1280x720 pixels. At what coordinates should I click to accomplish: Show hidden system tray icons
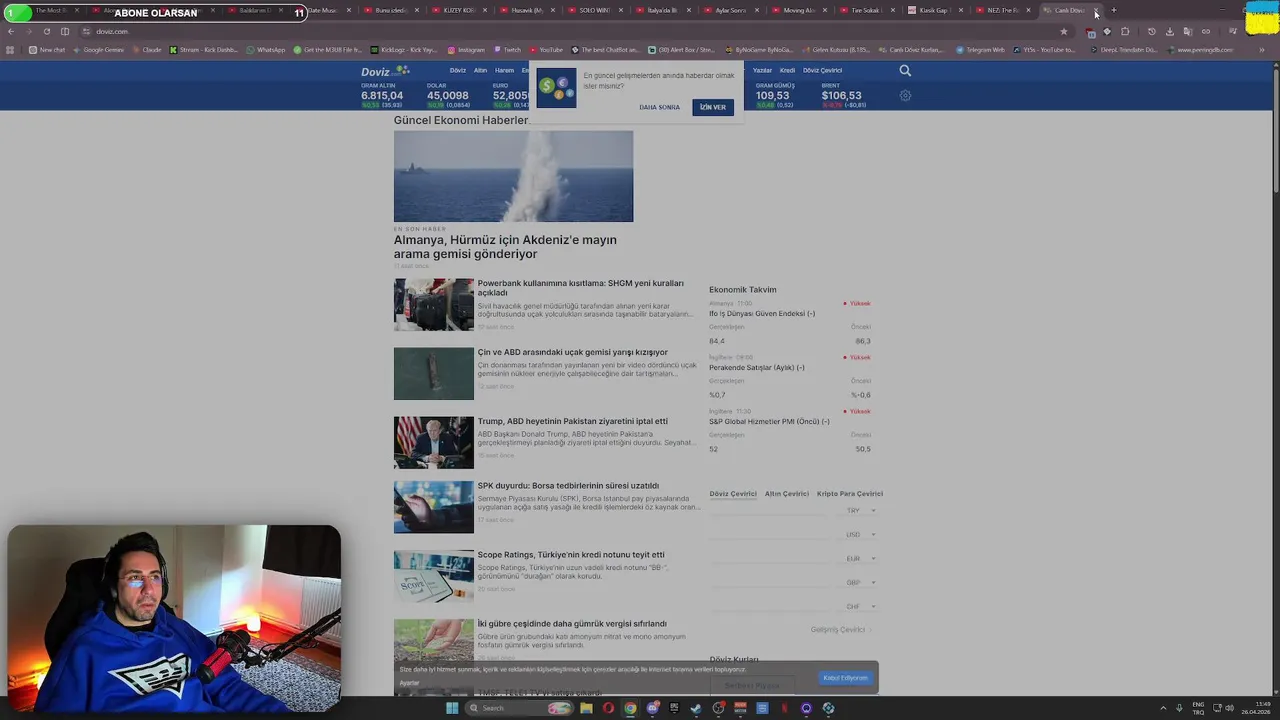tap(1164, 708)
